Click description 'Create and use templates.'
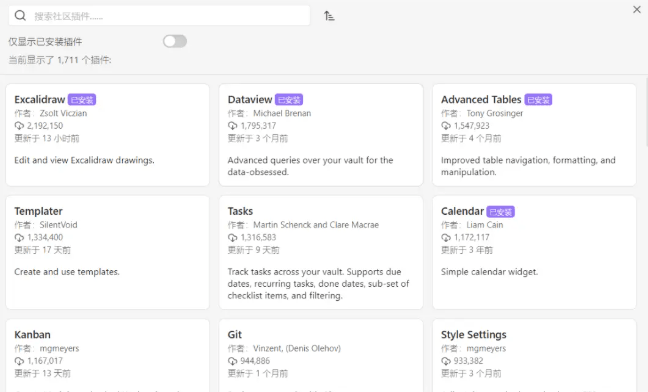648x392 pixels. tap(67, 272)
